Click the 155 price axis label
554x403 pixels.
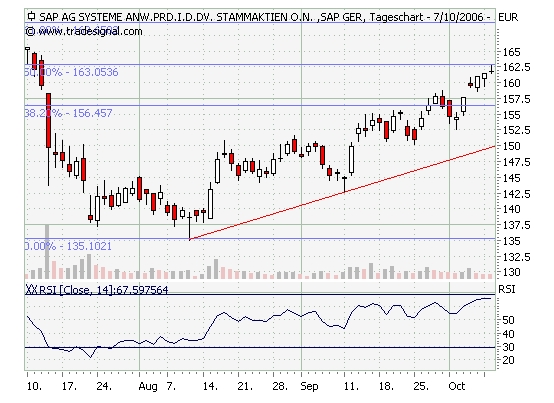coord(511,115)
